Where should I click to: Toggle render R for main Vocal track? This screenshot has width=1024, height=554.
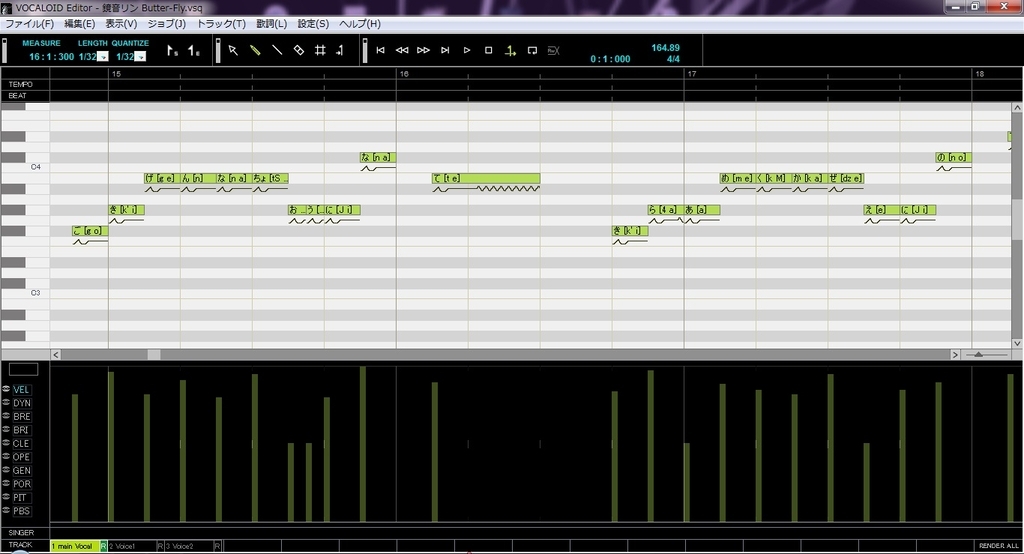click(103, 546)
